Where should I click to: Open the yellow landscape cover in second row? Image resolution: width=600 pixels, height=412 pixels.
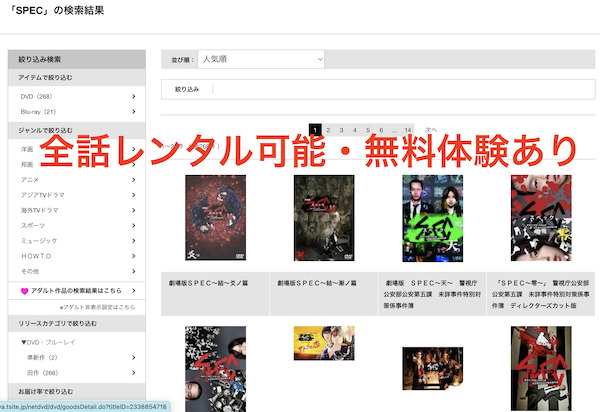(324, 343)
